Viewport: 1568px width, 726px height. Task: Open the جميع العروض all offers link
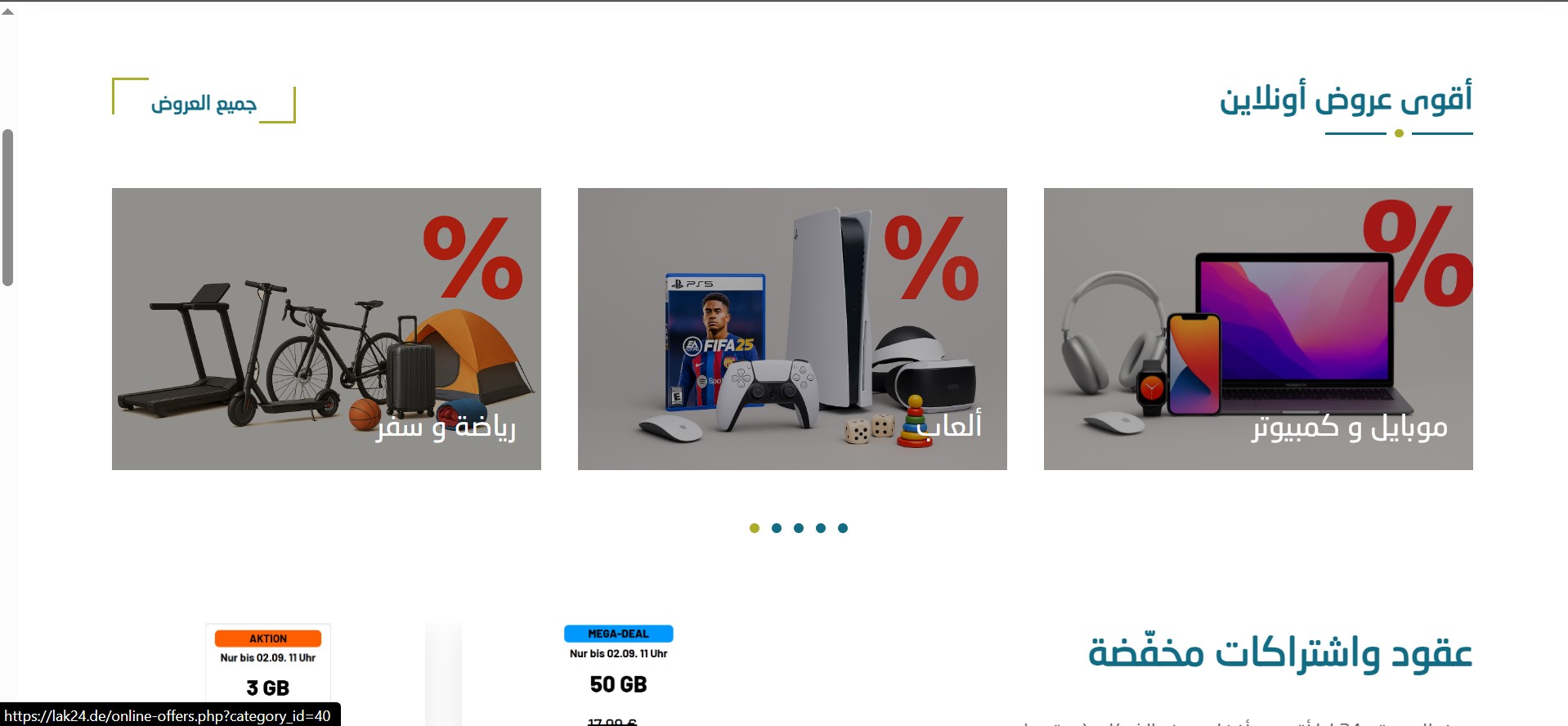tap(204, 101)
